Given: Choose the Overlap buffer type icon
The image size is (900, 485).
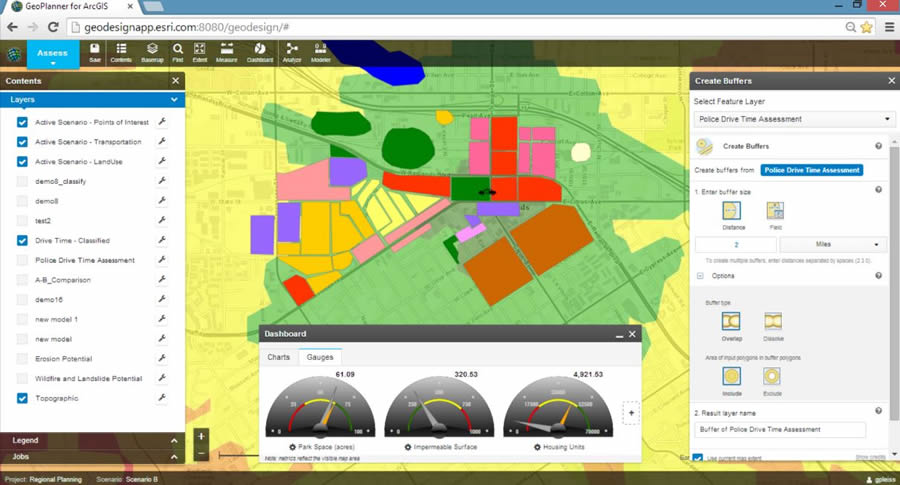Looking at the screenshot, I should [x=731, y=321].
